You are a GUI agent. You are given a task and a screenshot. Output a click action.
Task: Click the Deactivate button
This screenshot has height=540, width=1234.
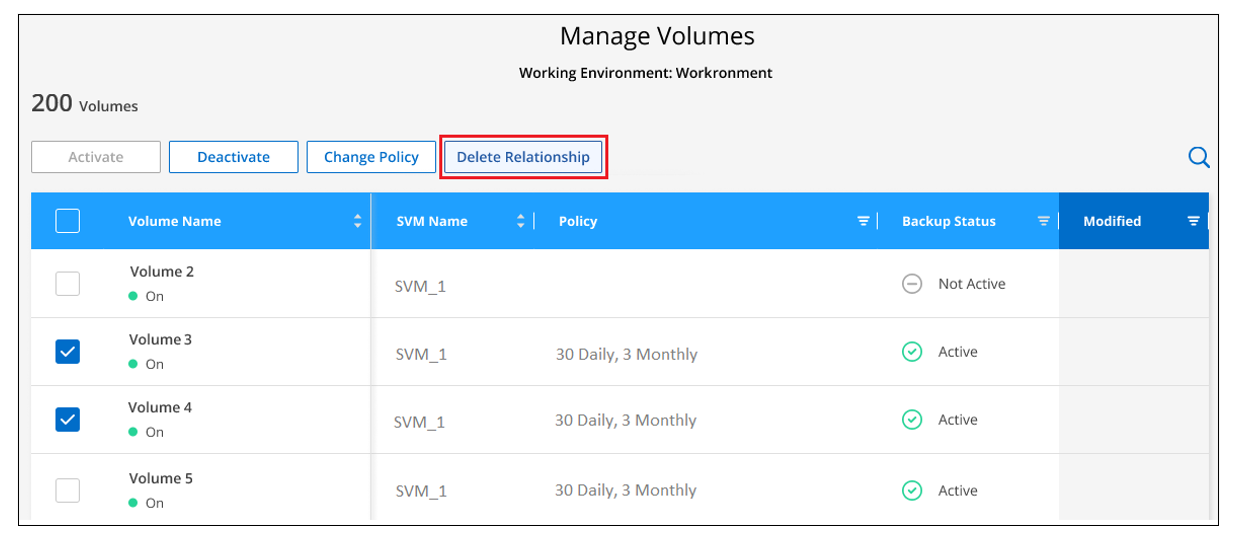click(233, 157)
